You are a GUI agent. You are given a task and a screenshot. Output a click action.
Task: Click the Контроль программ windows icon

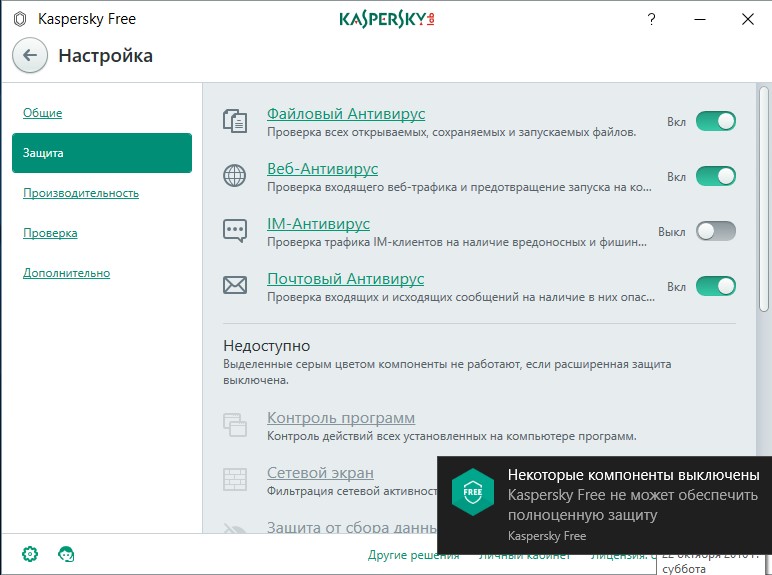point(235,425)
